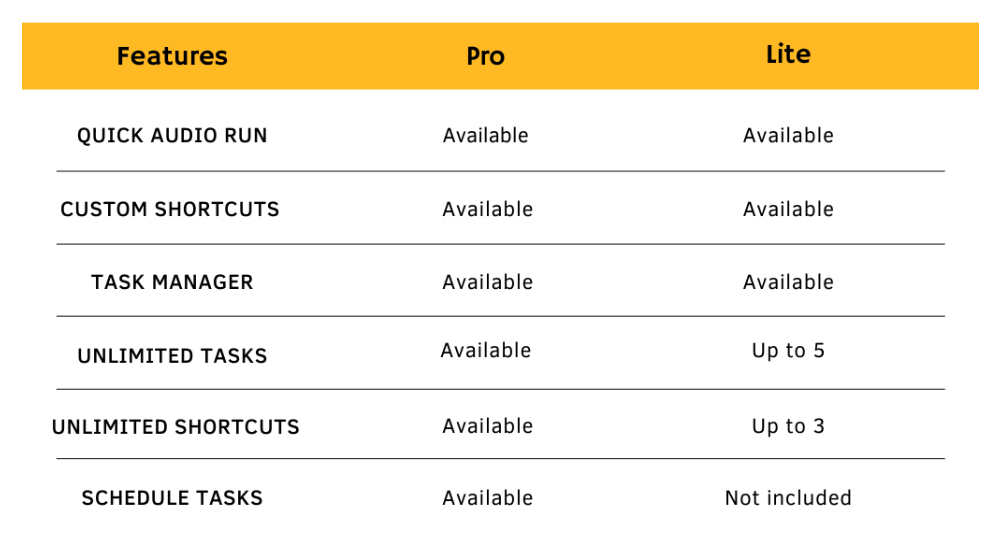The width and height of the screenshot is (1000, 535).
Task: Click Pro availability for Unlimited Tasks
Action: [486, 351]
